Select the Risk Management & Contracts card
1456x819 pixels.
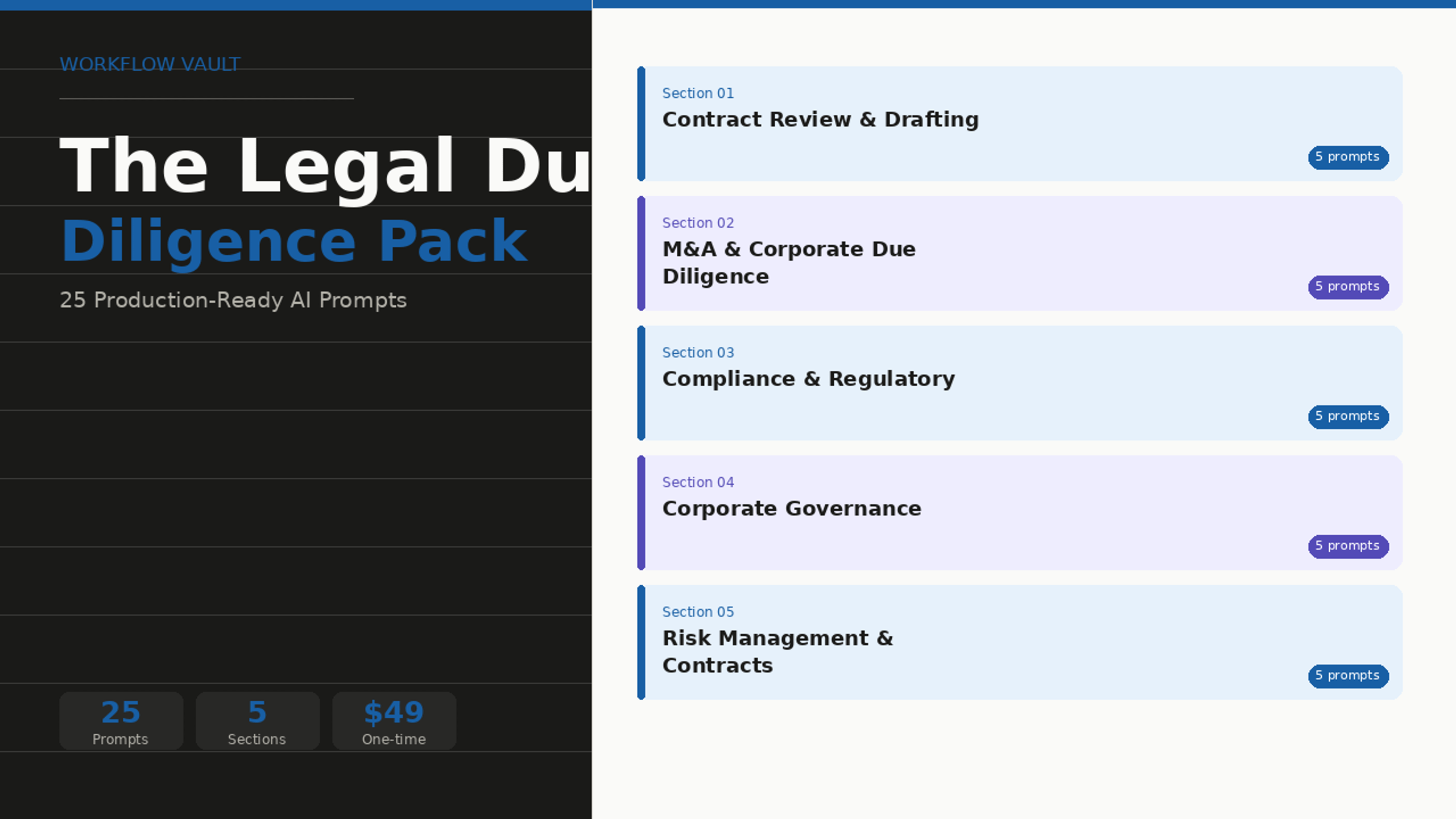(x=1020, y=642)
